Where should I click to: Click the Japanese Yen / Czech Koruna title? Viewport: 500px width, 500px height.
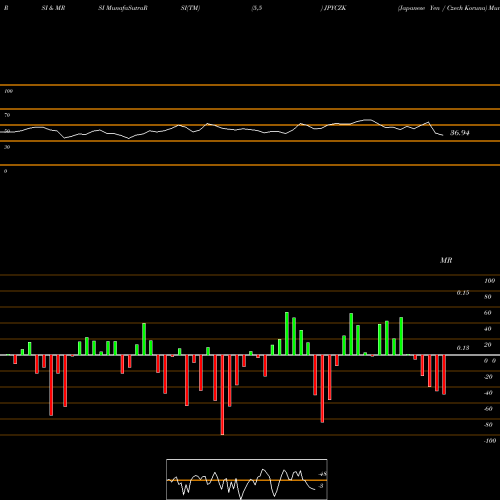coord(443,8)
